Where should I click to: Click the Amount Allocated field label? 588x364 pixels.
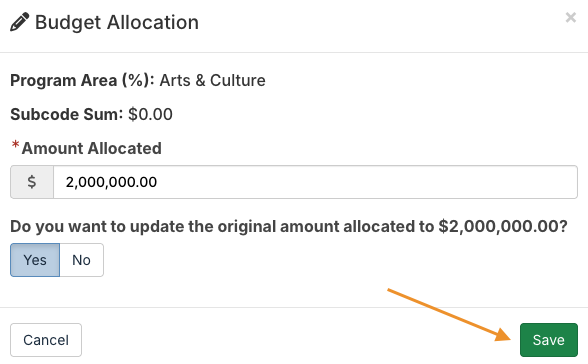pyautogui.click(x=92, y=148)
